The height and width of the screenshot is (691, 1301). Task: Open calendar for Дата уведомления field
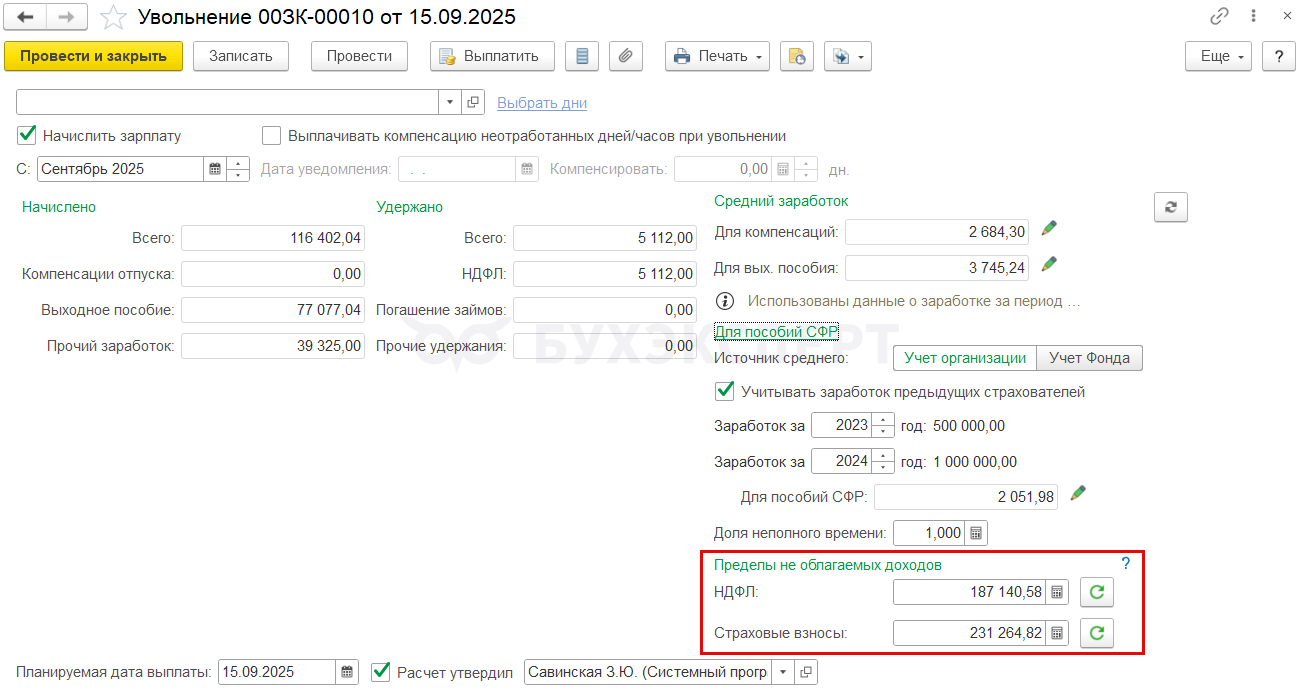click(x=527, y=169)
